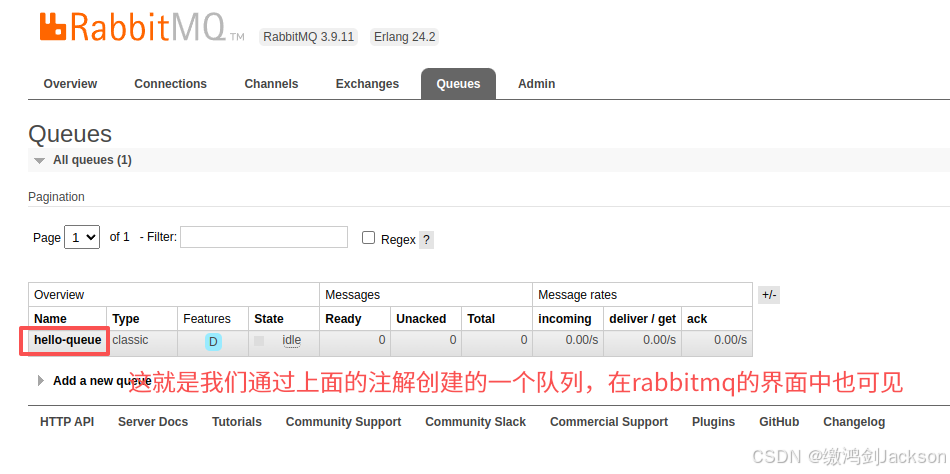Screen dimensions: 950x474
Task: Click the RabbitMQ logo
Action: coord(142,25)
